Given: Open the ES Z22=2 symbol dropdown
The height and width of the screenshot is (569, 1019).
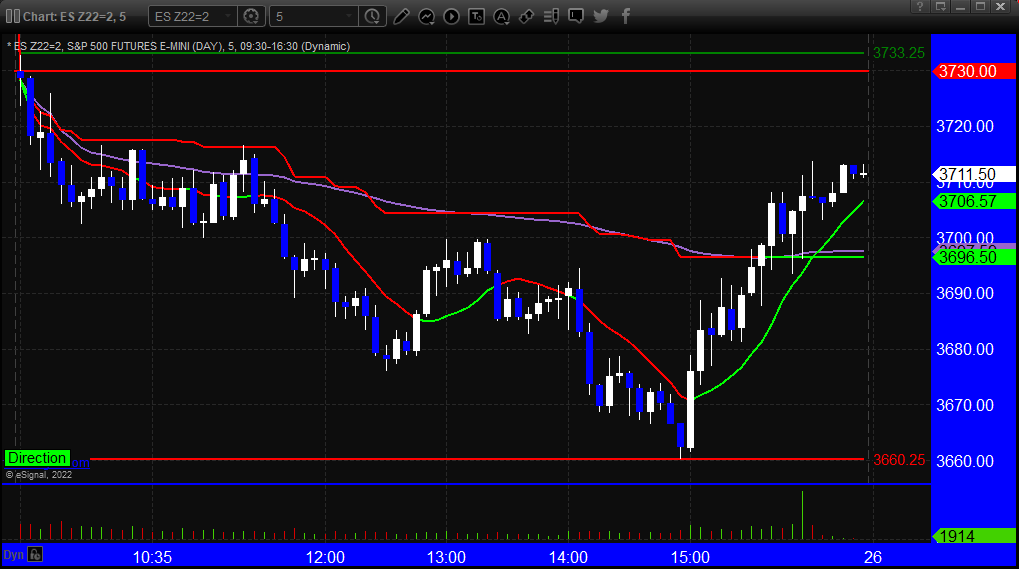Looking at the screenshot, I should (x=192, y=16).
